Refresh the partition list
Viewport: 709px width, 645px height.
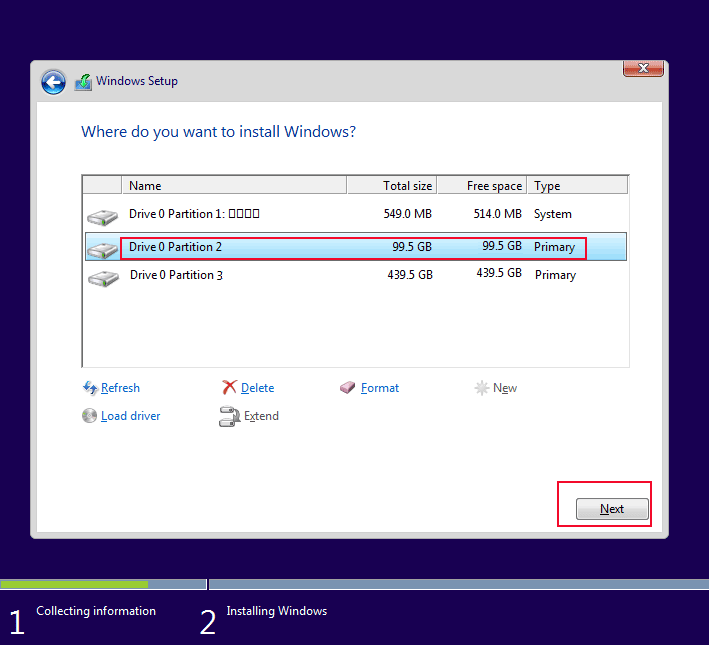click(x=120, y=388)
